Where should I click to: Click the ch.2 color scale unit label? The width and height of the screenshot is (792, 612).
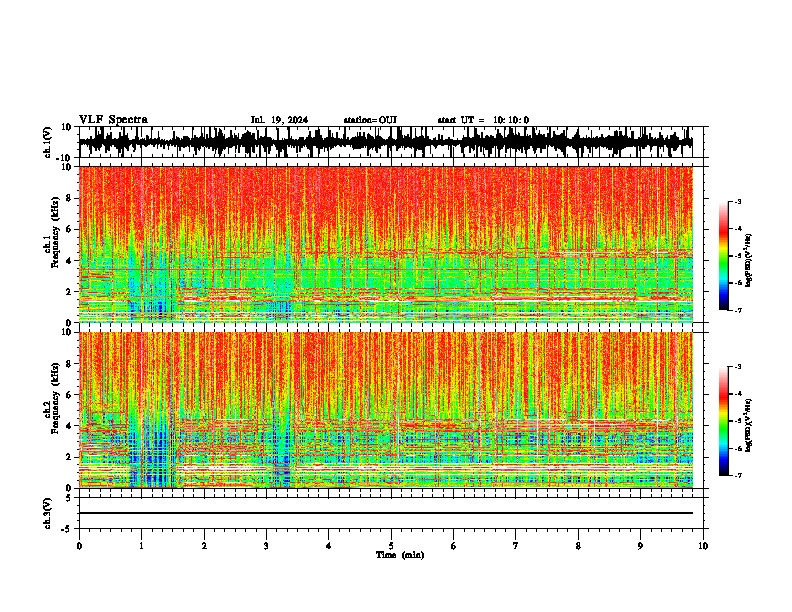coord(749,425)
